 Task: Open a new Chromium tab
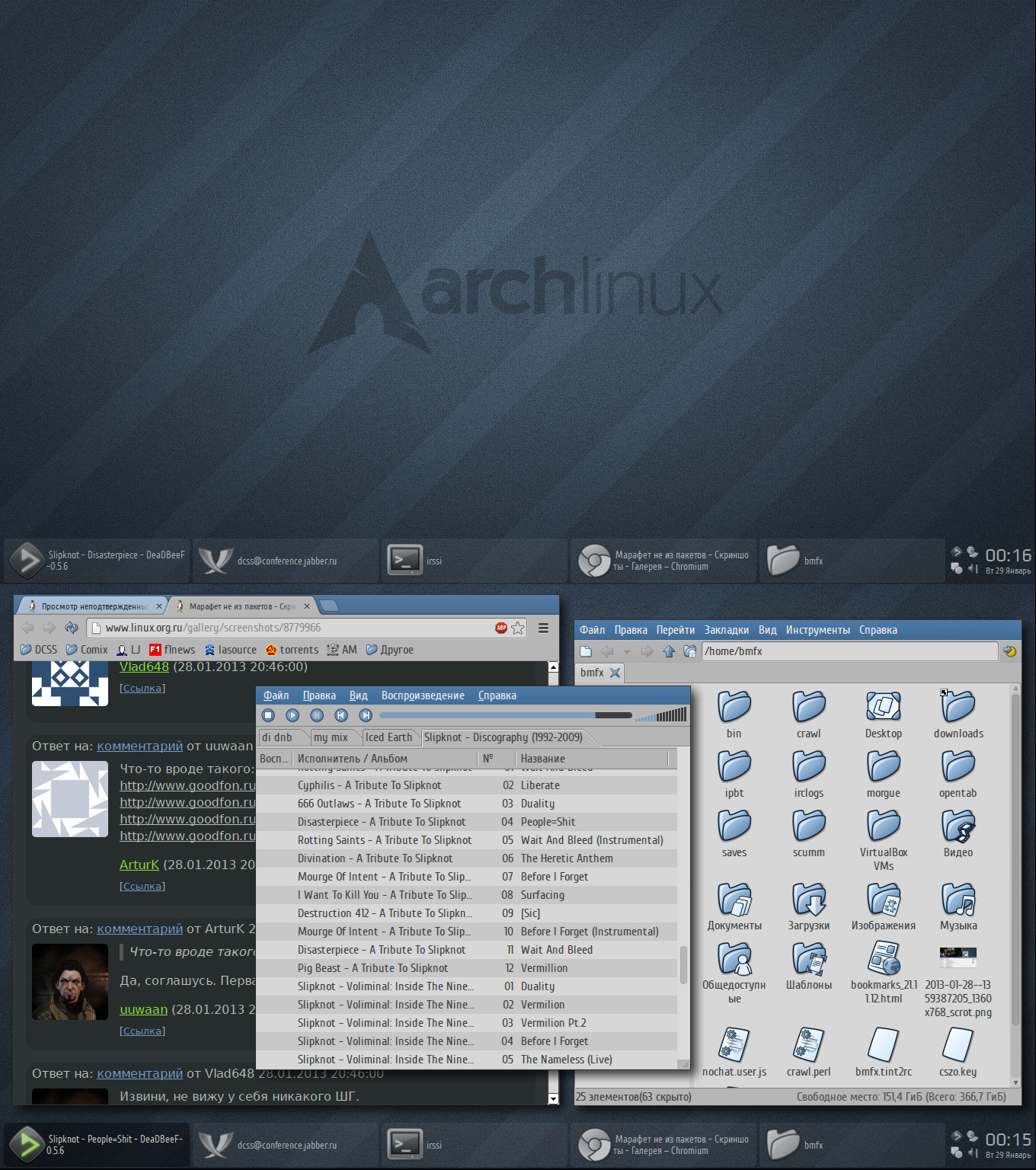[x=329, y=606]
